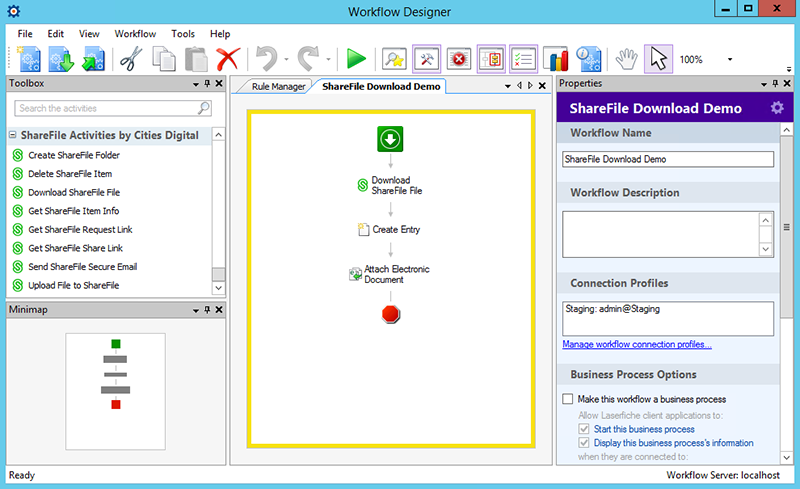Screen dimensions: 800x489
Task: Run the workflow with green play icon
Action: (x=356, y=59)
